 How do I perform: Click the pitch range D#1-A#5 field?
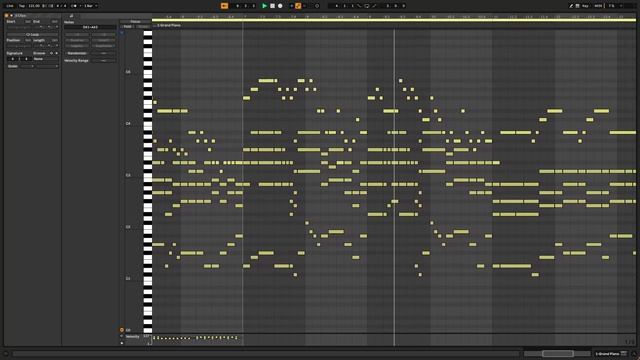coord(90,27)
